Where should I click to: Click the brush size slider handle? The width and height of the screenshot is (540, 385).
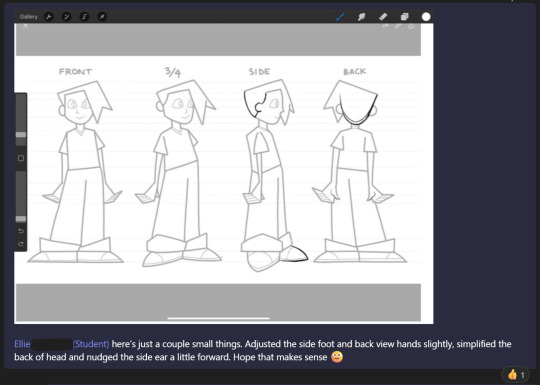(21, 134)
